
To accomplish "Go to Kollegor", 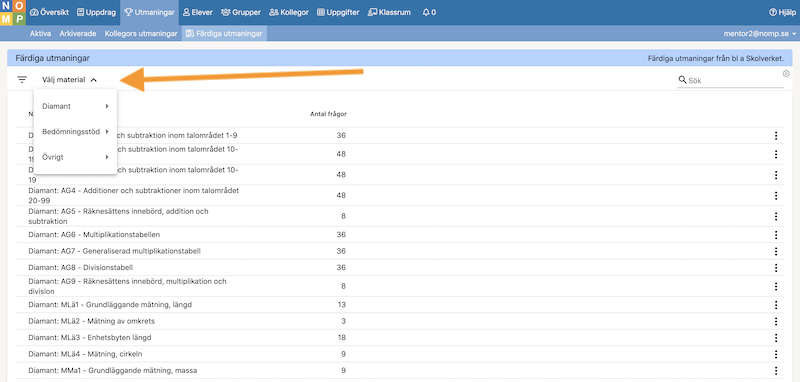I will coord(289,12).
